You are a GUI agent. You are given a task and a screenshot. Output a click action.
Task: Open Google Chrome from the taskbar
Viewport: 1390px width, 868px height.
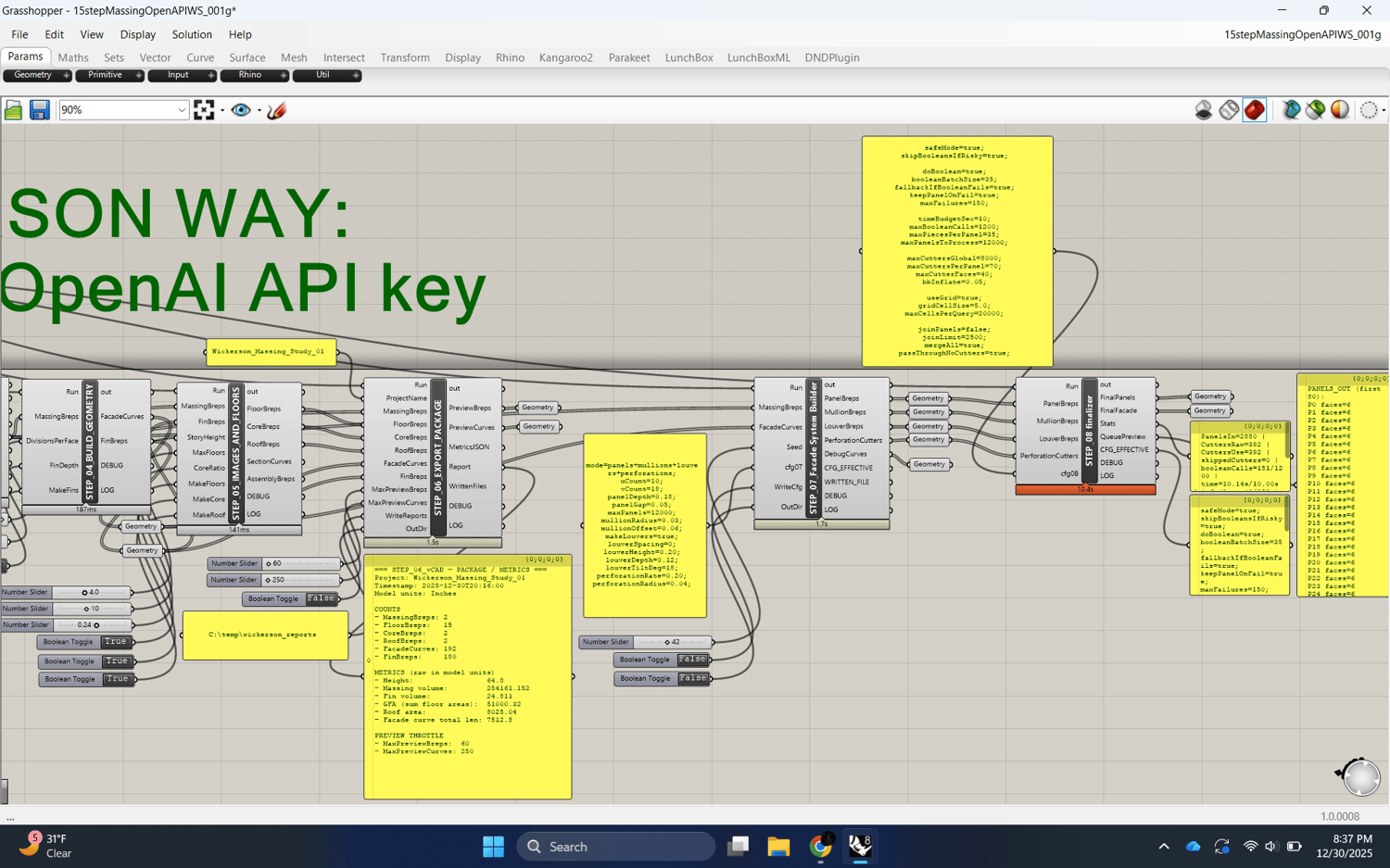pyautogui.click(x=820, y=846)
